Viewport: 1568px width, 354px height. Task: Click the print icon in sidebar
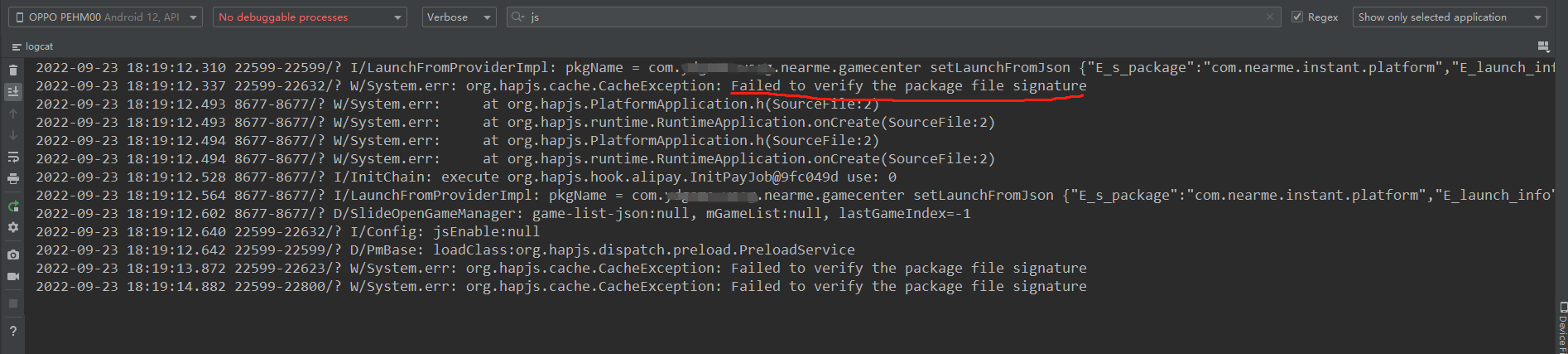[13, 178]
